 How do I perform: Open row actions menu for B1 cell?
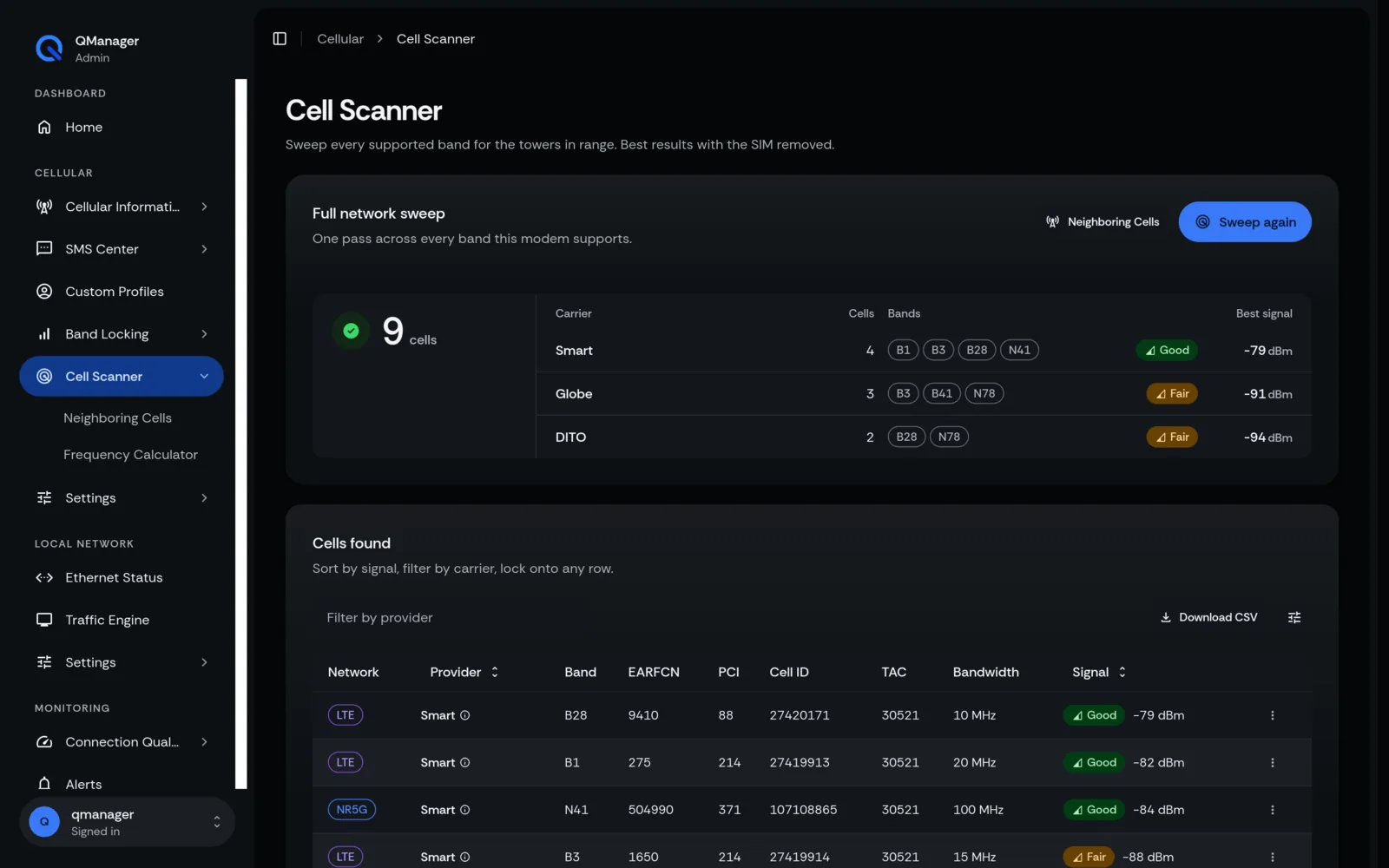[1273, 763]
